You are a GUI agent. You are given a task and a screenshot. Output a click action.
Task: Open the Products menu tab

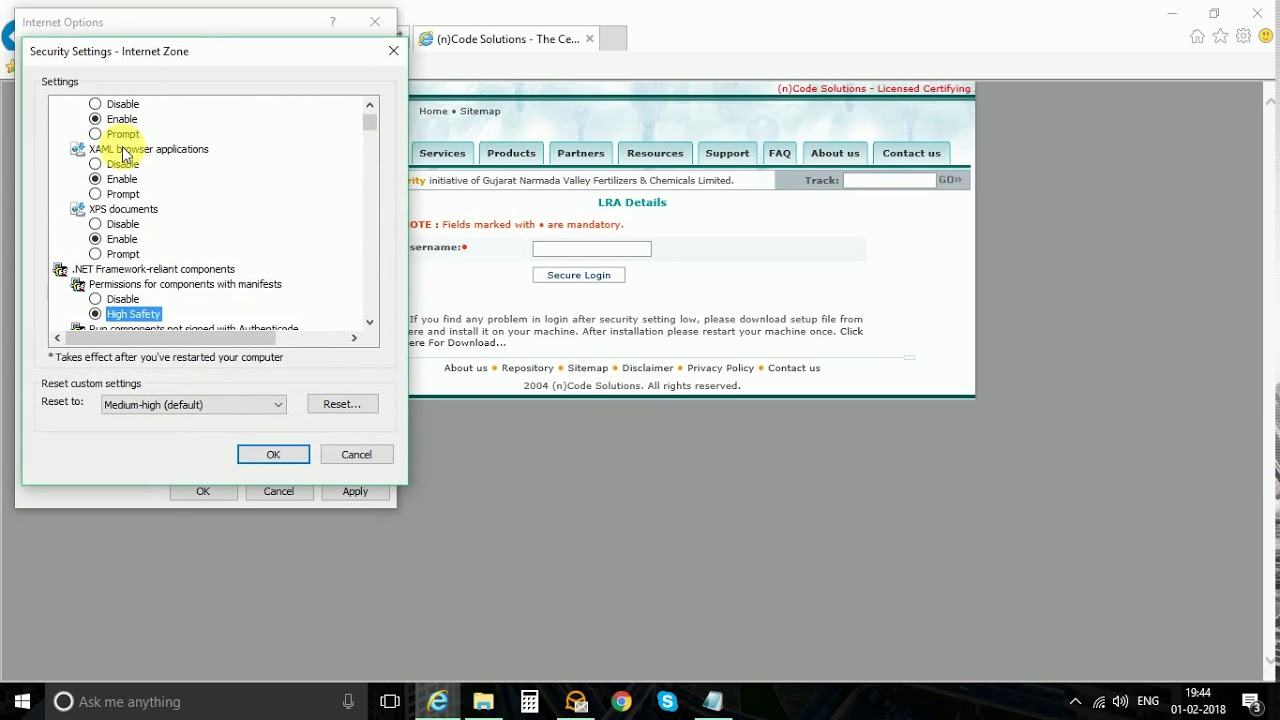click(x=511, y=153)
